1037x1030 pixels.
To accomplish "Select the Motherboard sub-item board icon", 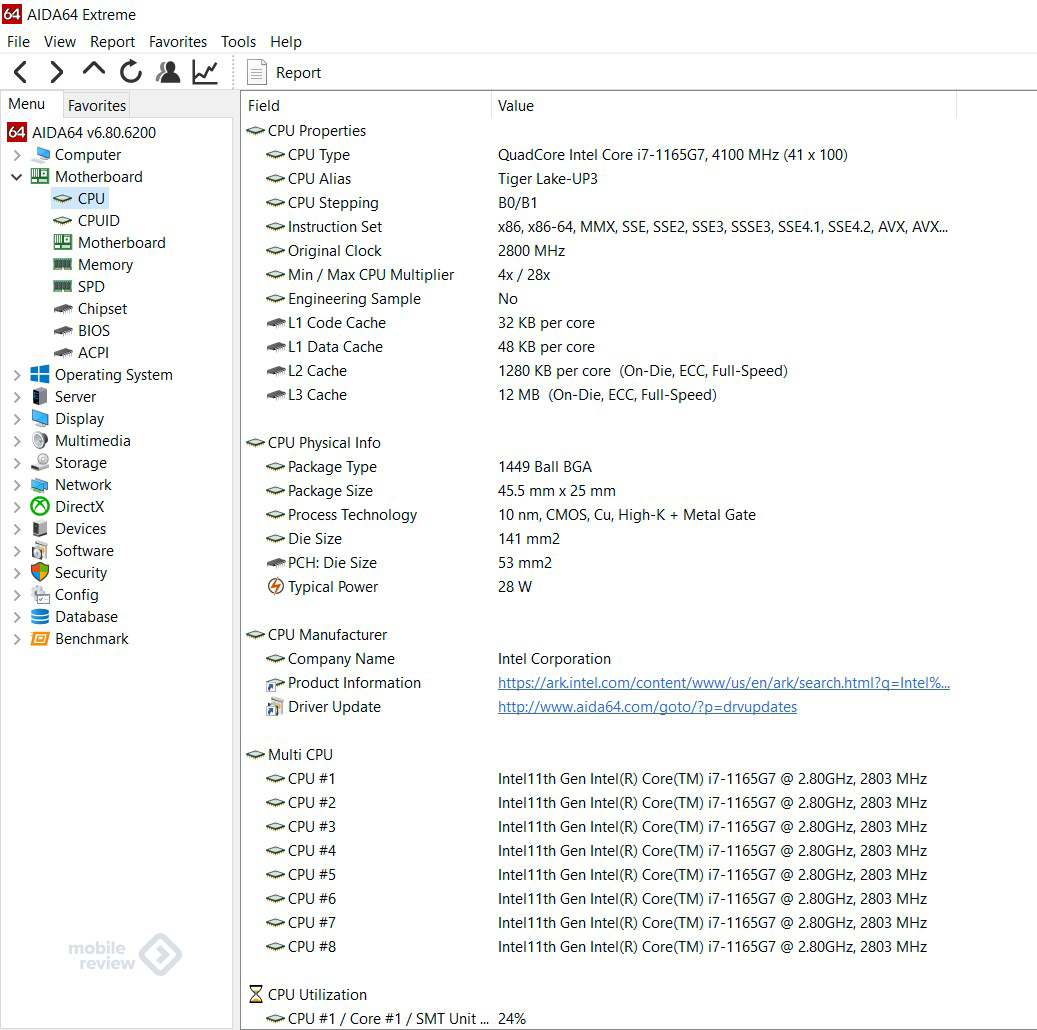I will [62, 242].
